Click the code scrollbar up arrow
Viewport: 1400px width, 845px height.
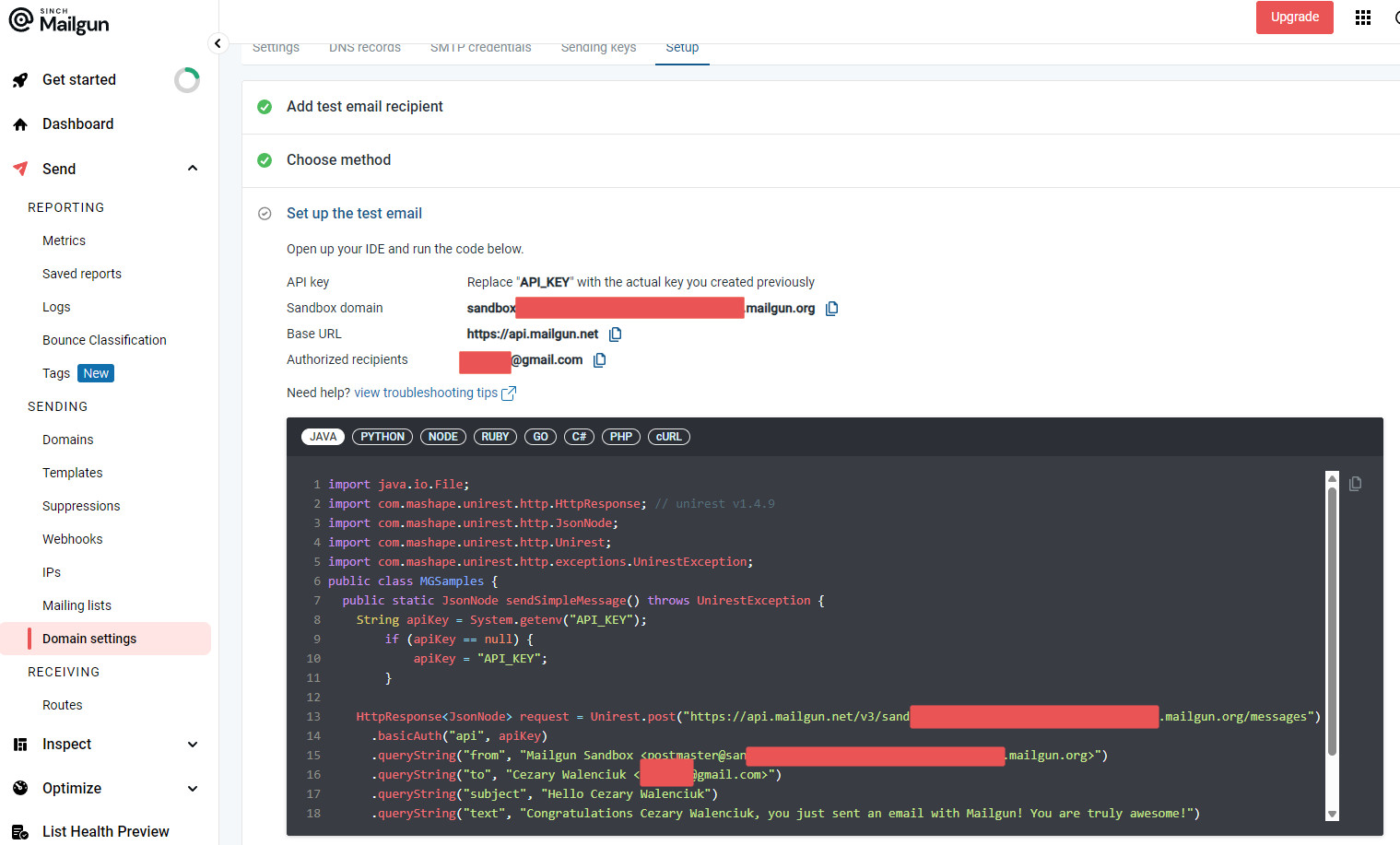point(1332,478)
